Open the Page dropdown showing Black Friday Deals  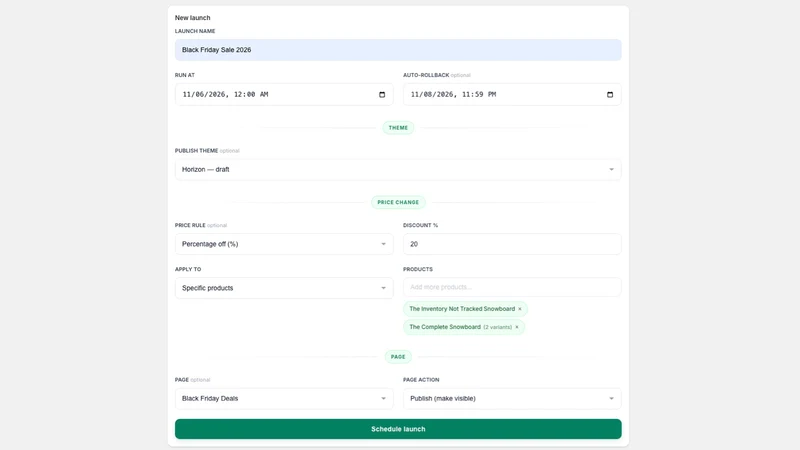pos(284,398)
